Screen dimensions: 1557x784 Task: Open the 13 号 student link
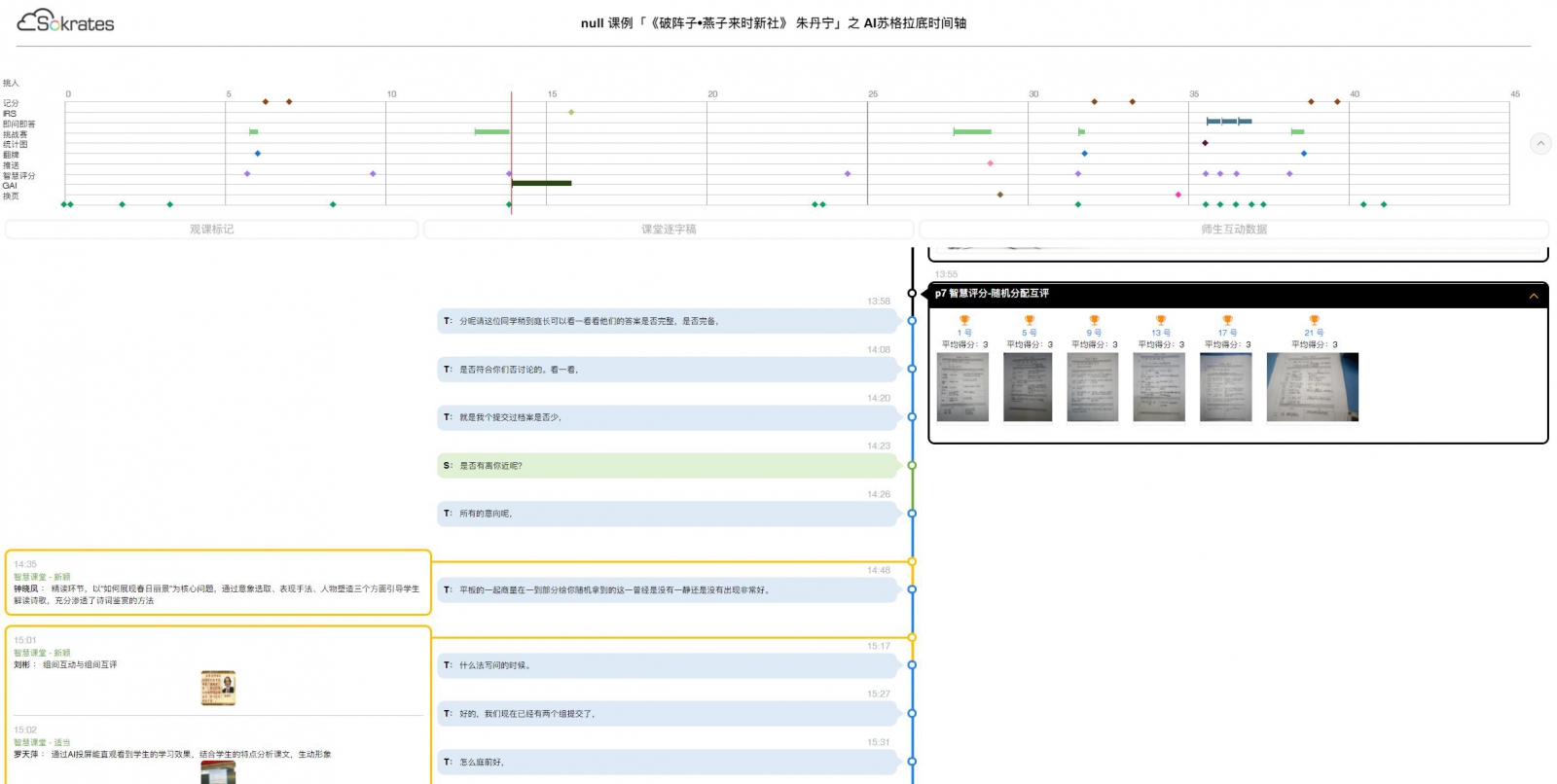coord(1160,333)
